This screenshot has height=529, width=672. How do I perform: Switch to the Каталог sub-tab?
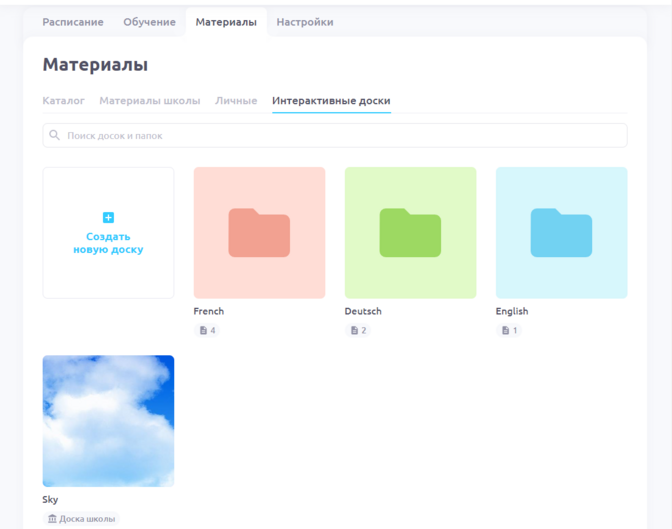coord(63,101)
